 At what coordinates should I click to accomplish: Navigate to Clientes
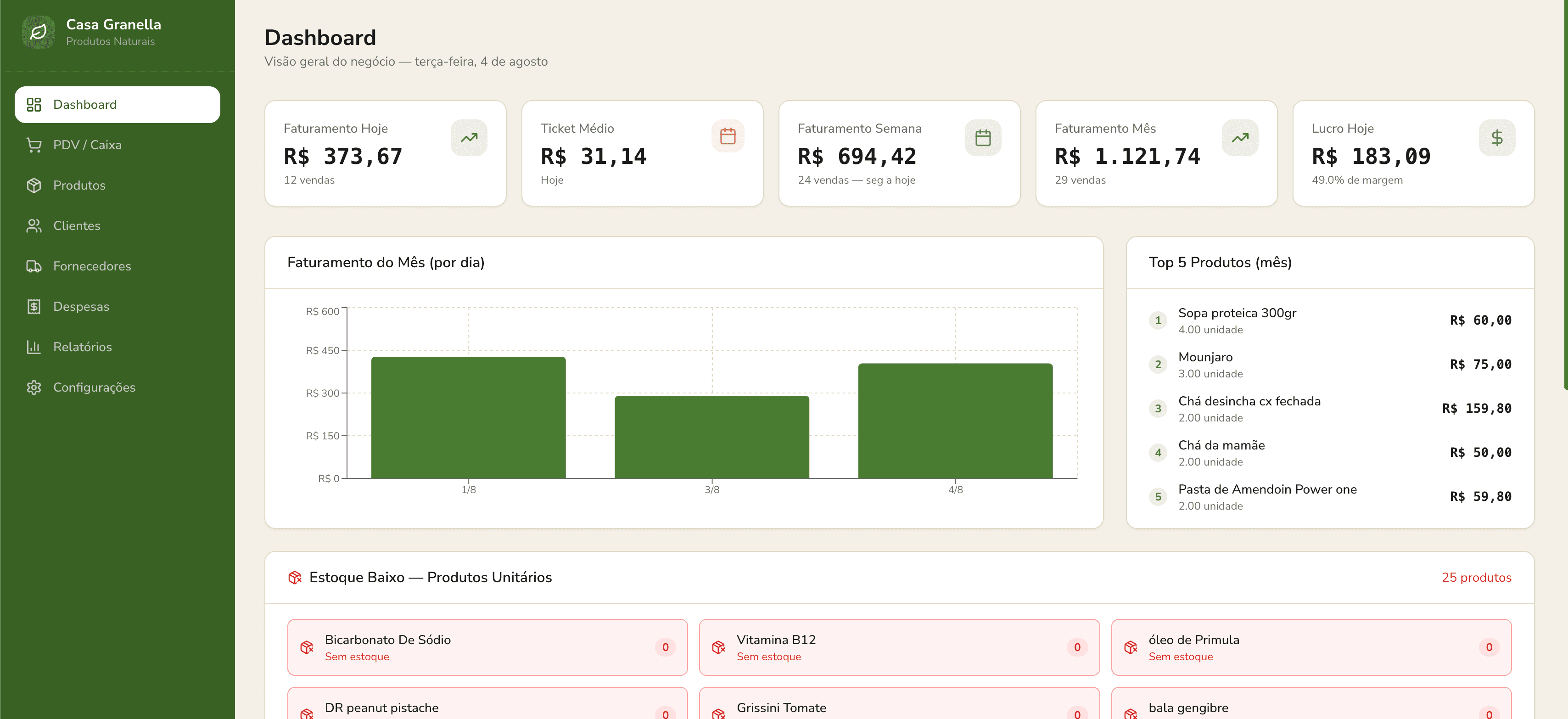pyautogui.click(x=118, y=226)
